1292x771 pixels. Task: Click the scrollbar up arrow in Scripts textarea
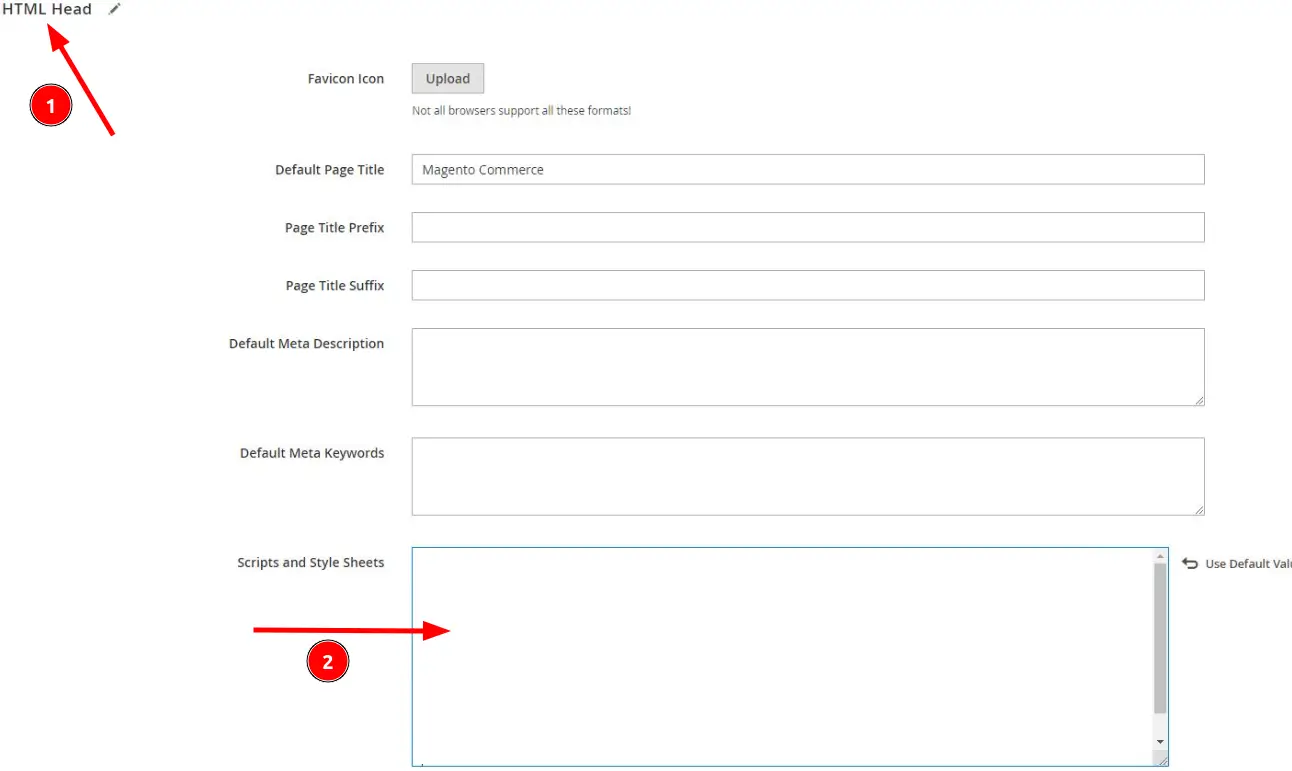[x=1159, y=558]
